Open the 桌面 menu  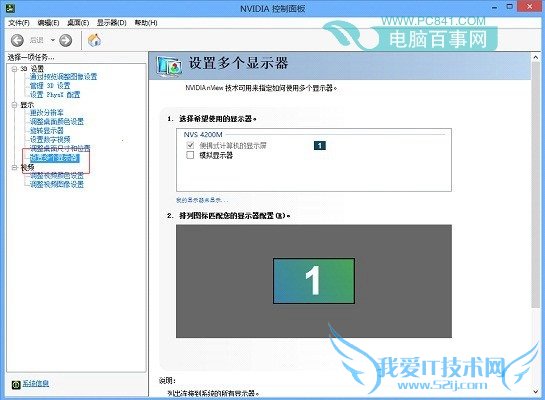coord(78,23)
